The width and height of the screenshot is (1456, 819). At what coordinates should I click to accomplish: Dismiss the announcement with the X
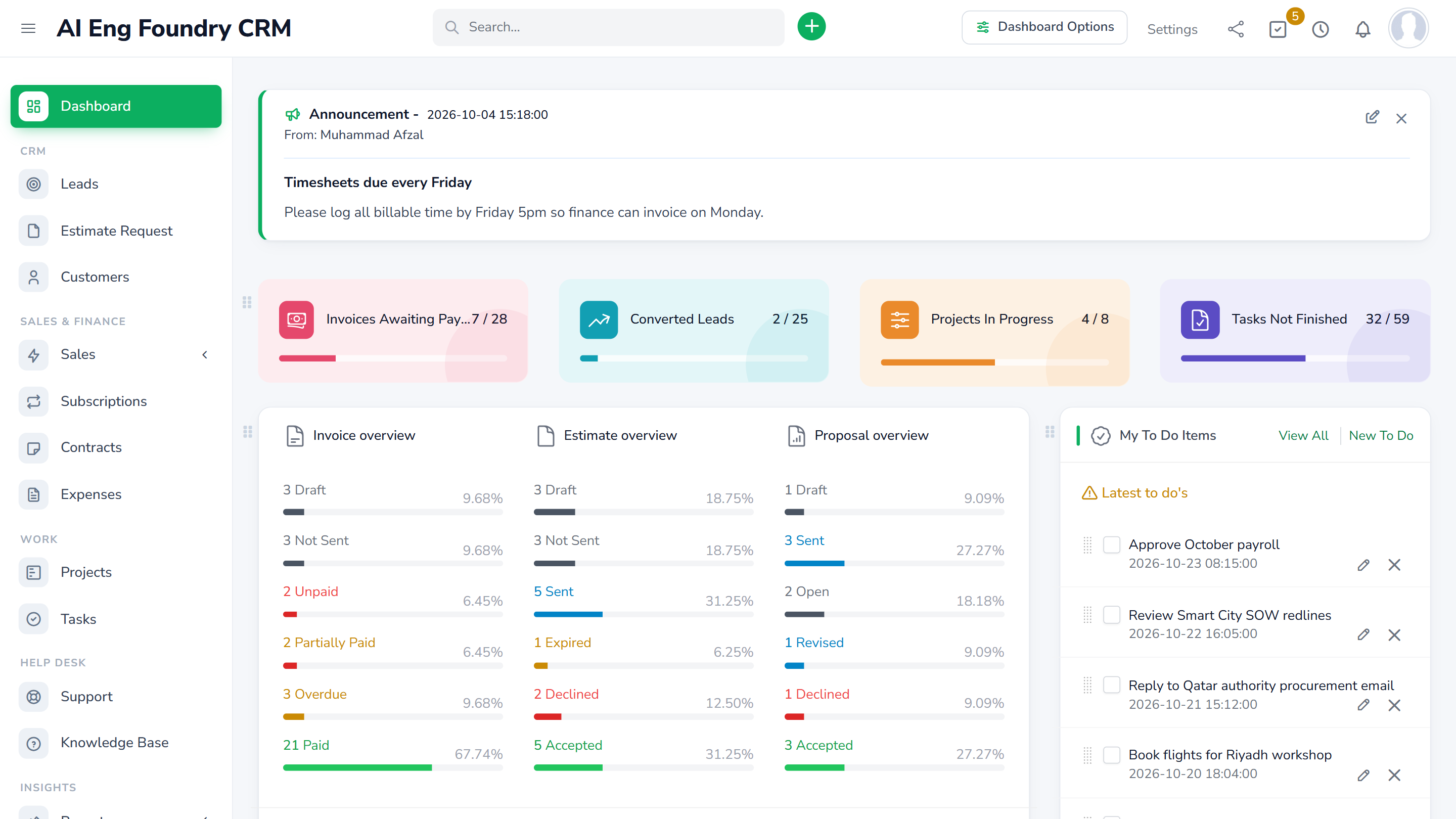pyautogui.click(x=1401, y=119)
